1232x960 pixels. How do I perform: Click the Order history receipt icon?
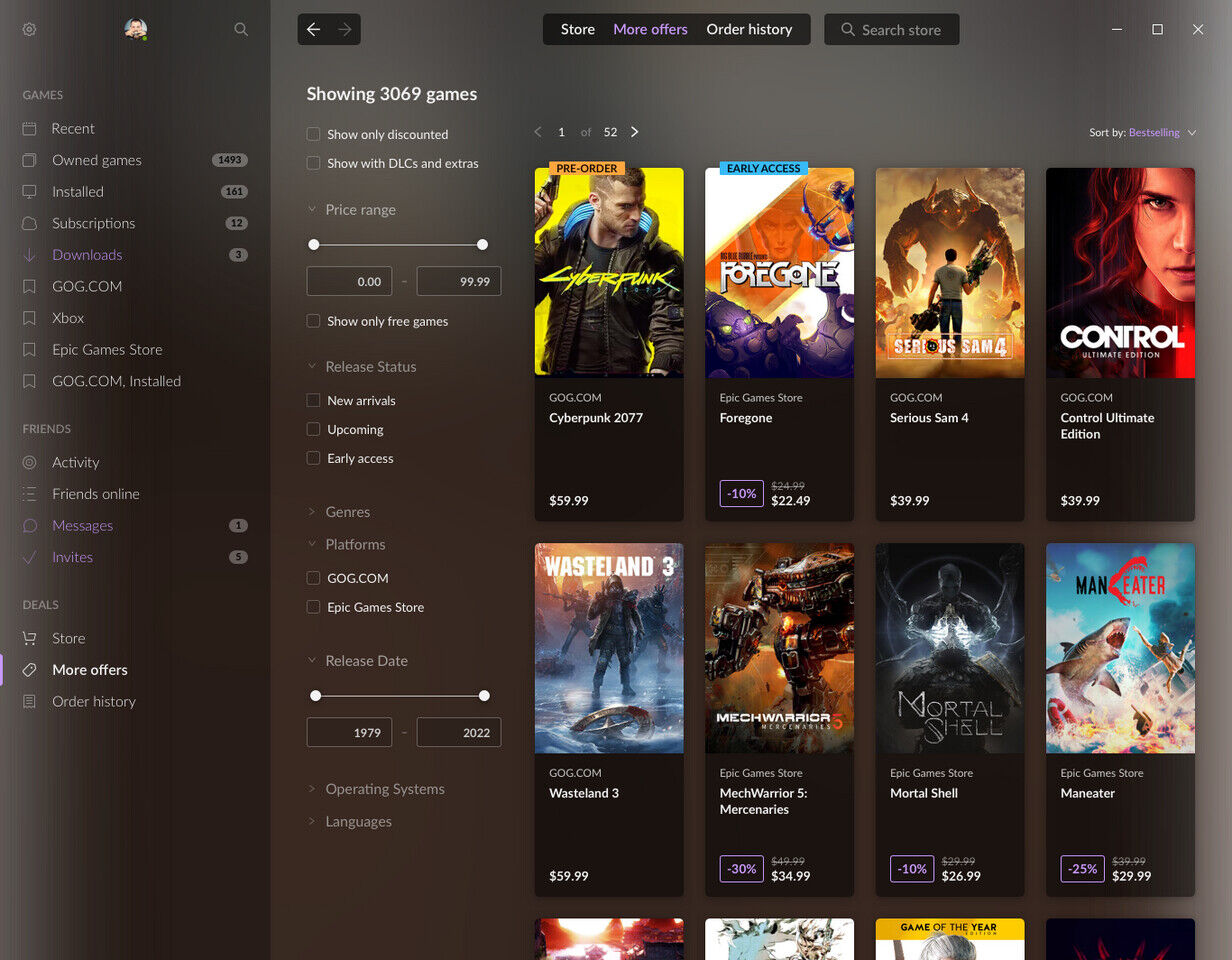29,702
